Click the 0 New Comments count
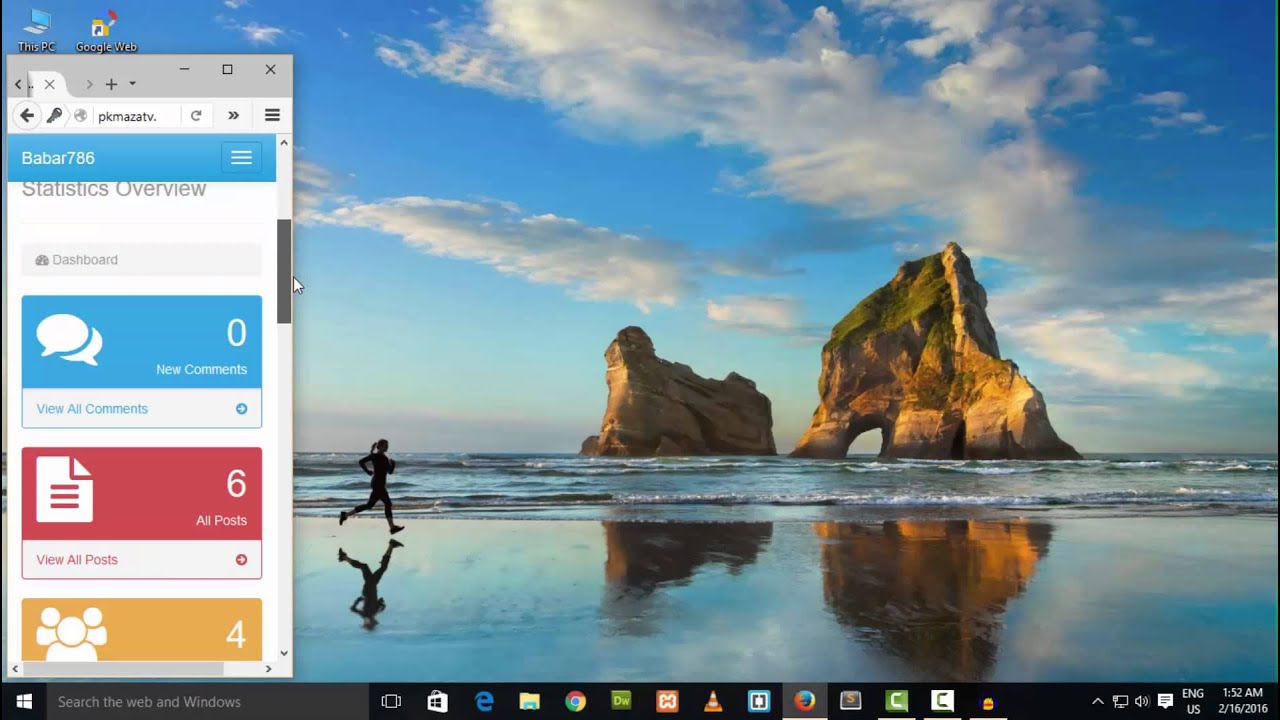Image resolution: width=1280 pixels, height=720 pixels. 236,333
